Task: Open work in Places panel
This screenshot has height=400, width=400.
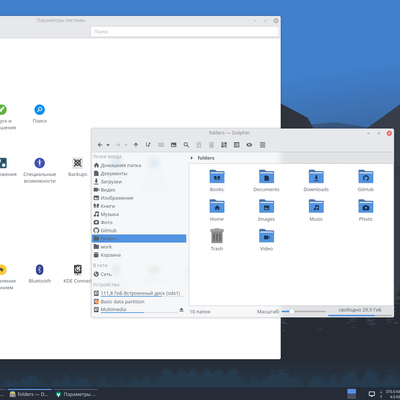Action: 139,247
